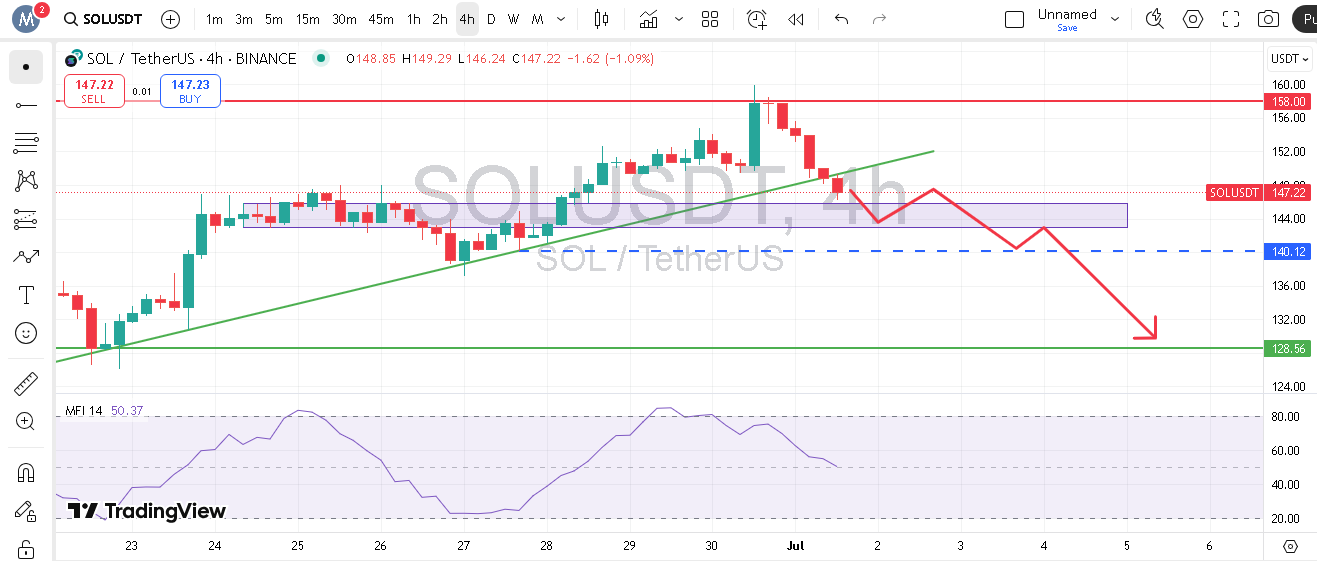Open the time axis settings icon
Viewport: 1317px width, 561px height.
pos(1290,546)
